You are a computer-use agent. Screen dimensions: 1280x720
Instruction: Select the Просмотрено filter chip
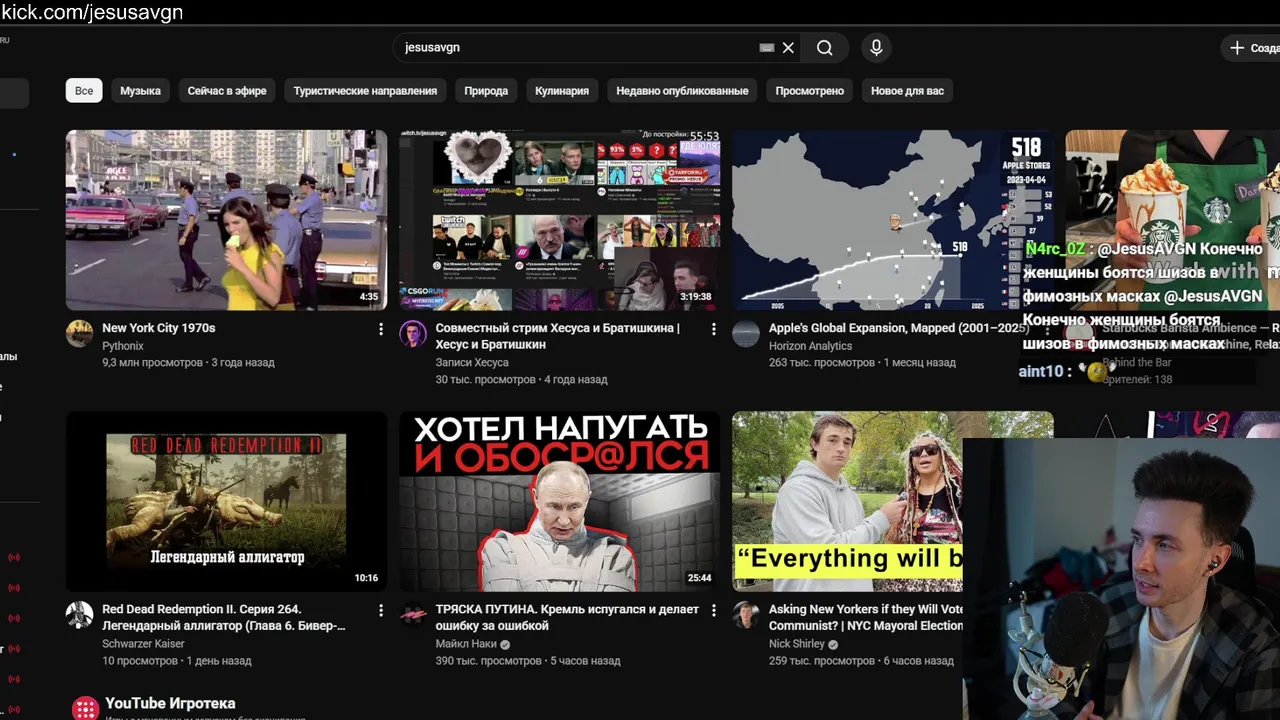(x=810, y=90)
